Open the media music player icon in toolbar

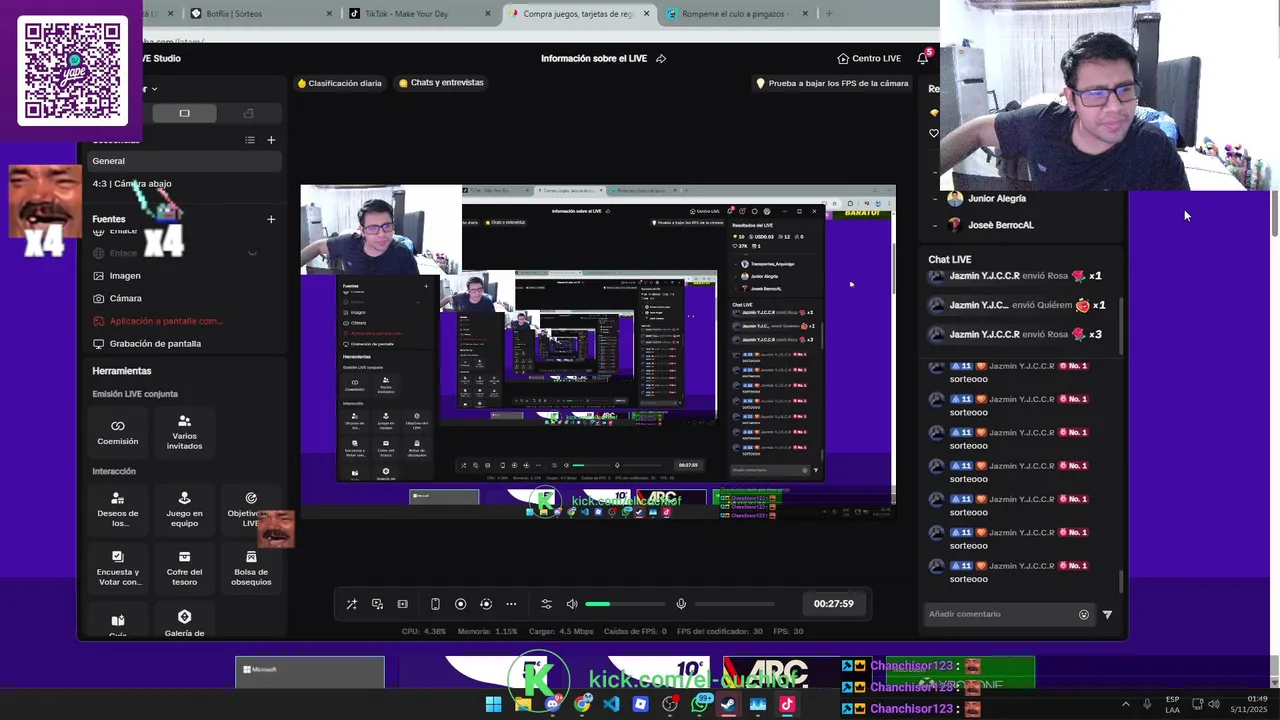pos(377,604)
